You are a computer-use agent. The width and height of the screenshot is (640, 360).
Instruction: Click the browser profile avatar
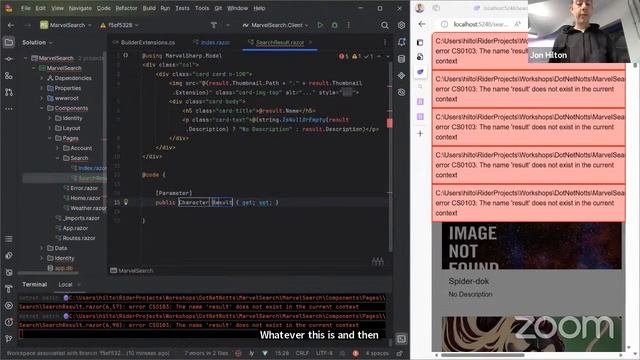(420, 8)
